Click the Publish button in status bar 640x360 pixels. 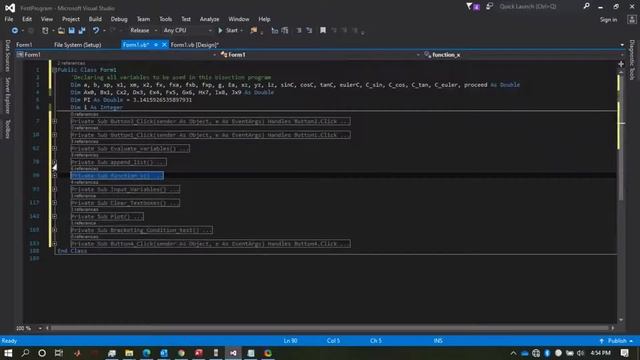(x=616, y=341)
